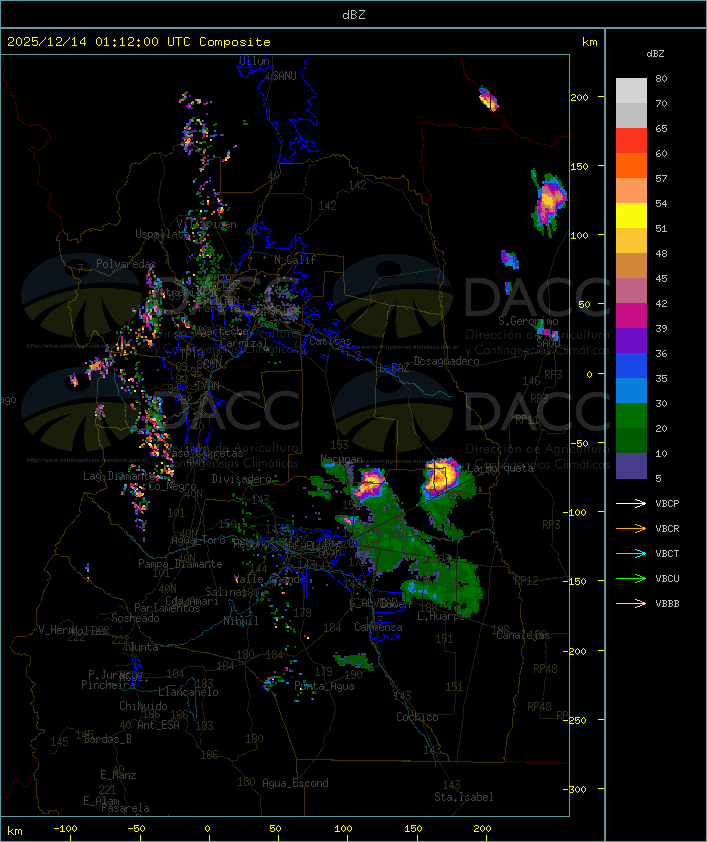
Task: Click the VBBB legend label
Action: pos(667,604)
